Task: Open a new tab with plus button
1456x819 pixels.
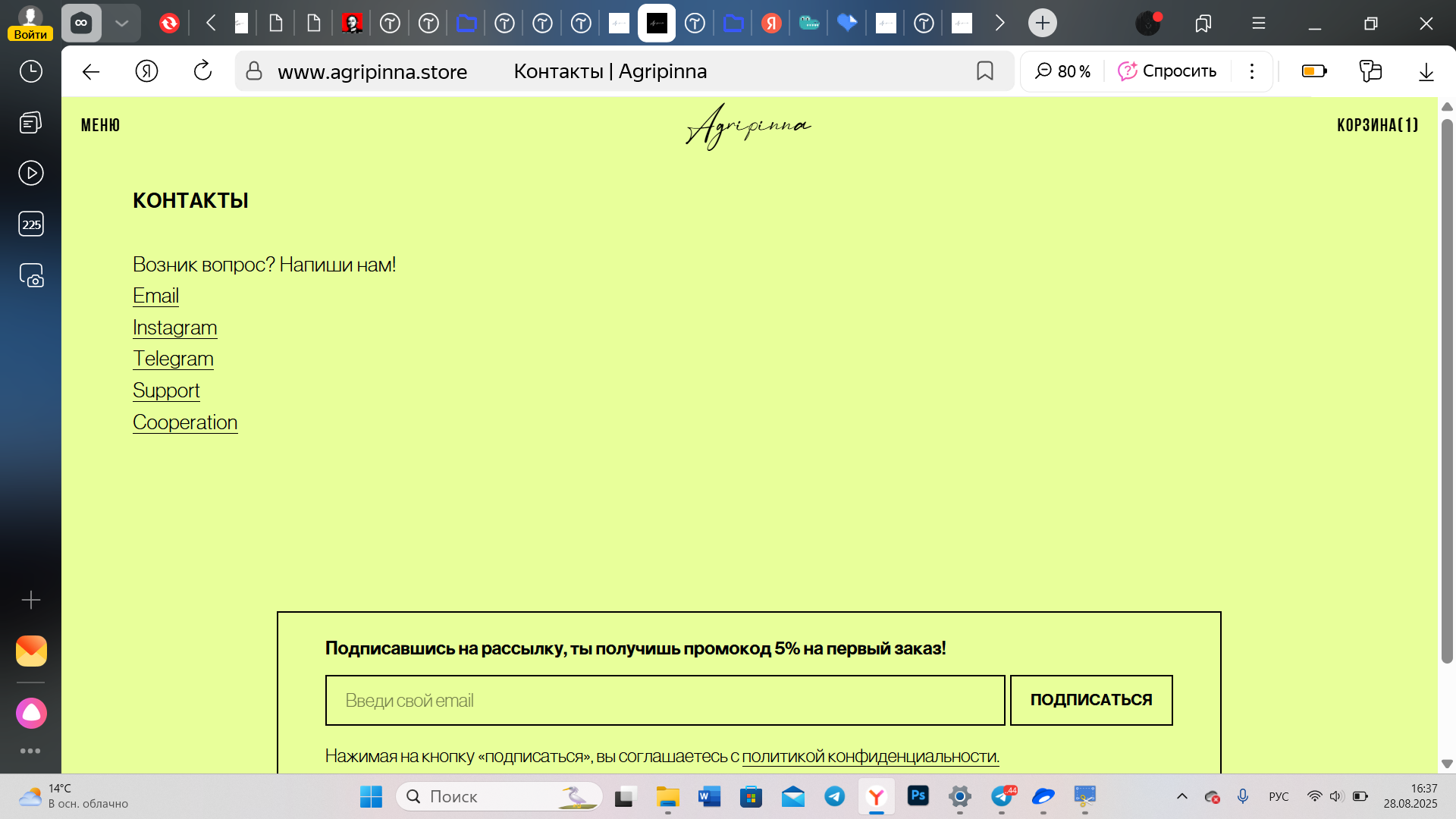Action: tap(1043, 23)
